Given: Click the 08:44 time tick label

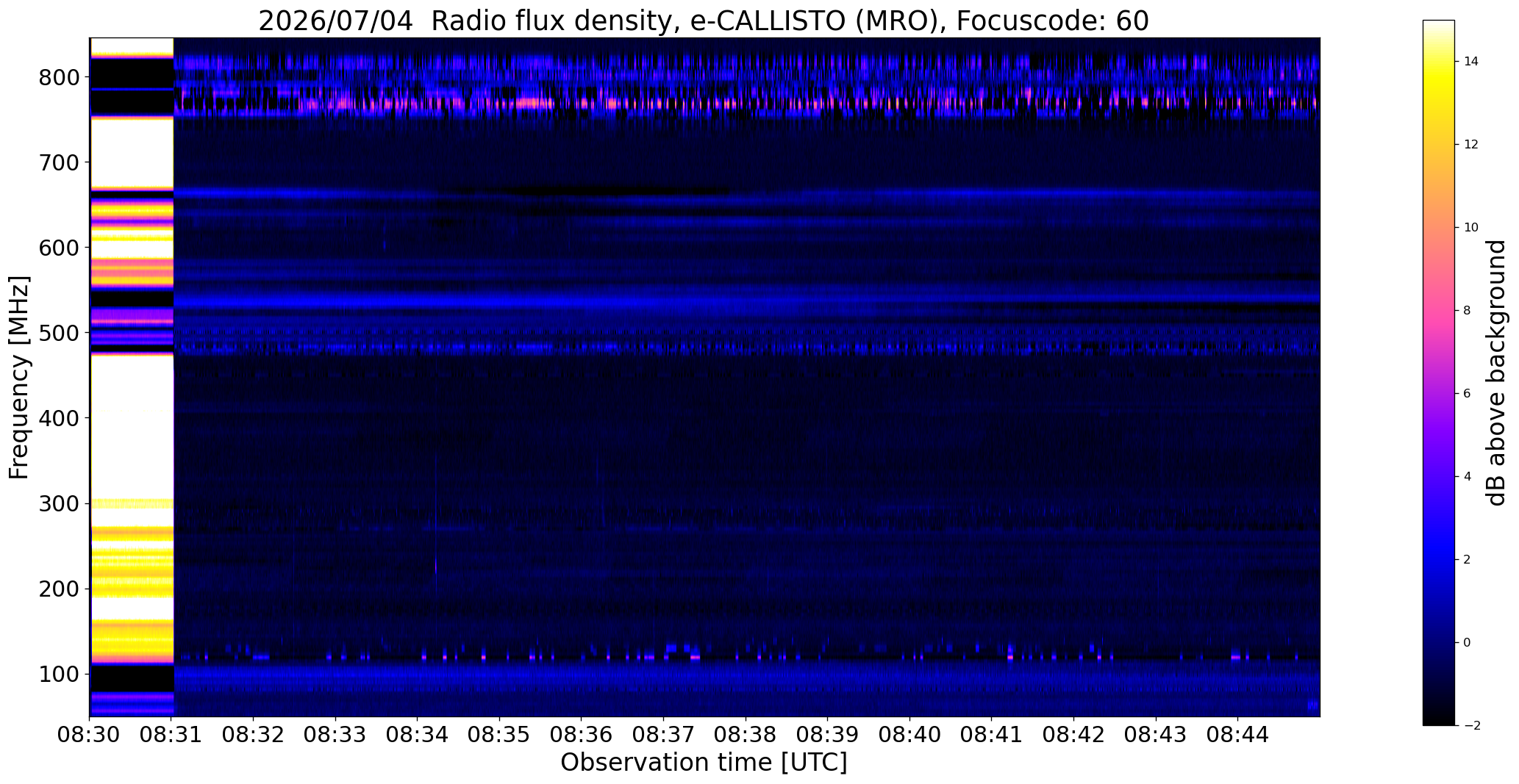Looking at the screenshot, I should point(1237,734).
